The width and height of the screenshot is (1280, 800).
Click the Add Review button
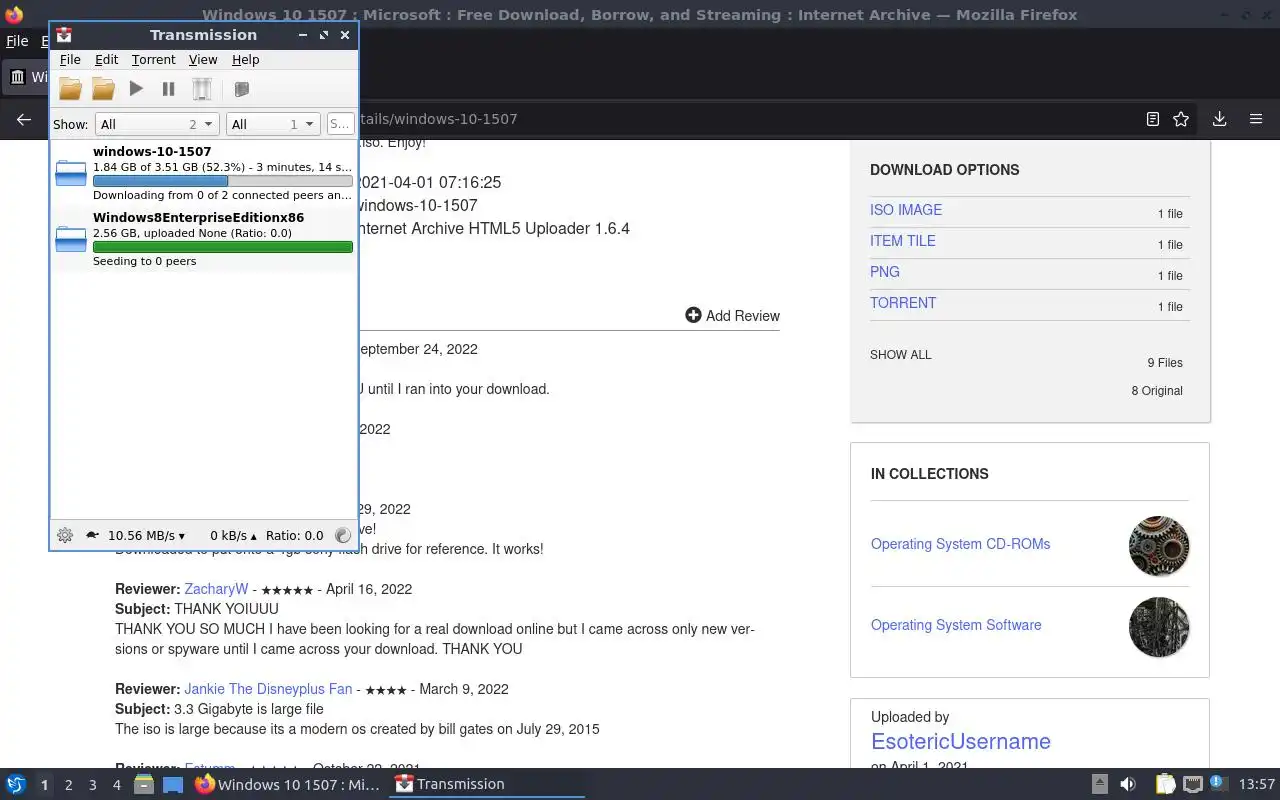click(x=732, y=315)
